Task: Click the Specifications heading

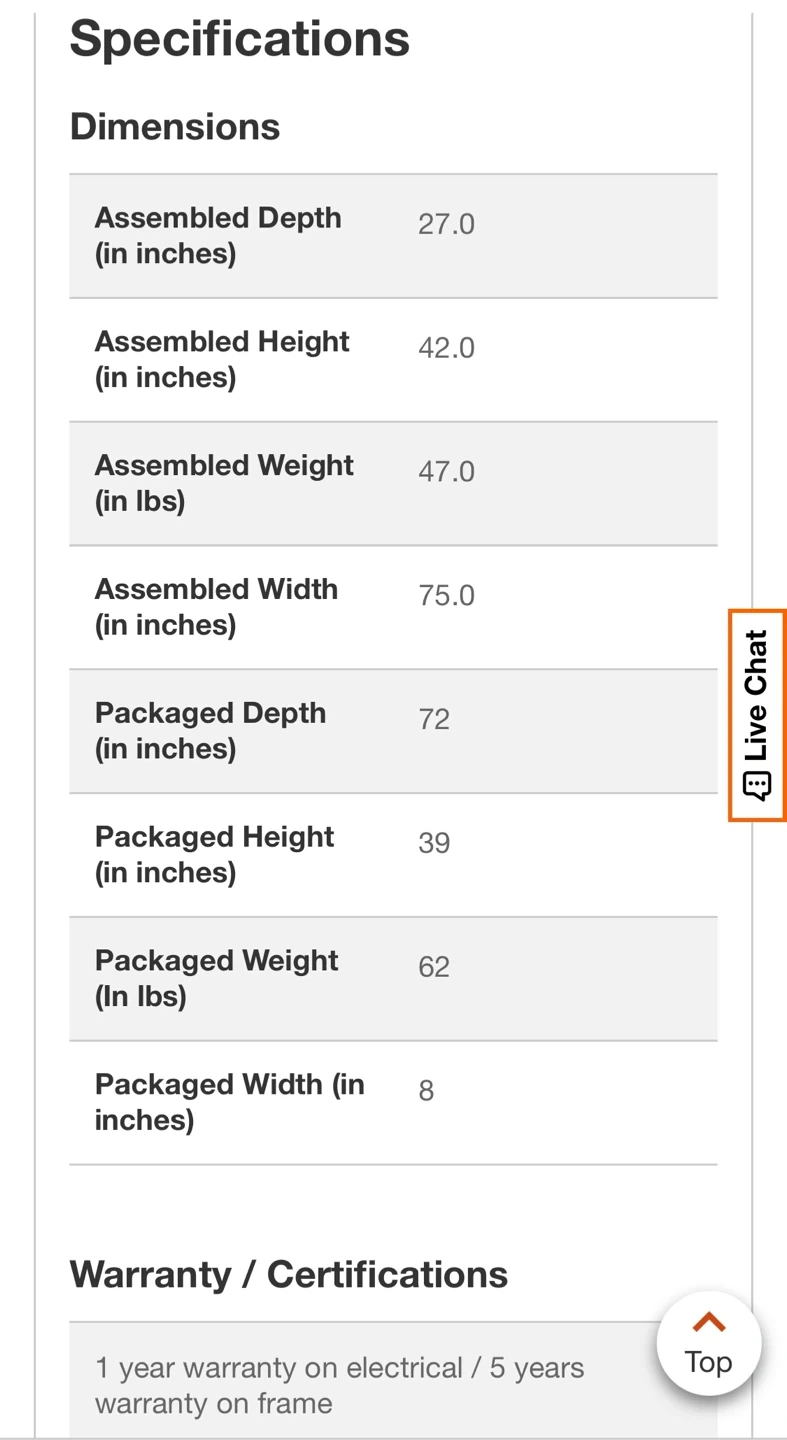Action: pyautogui.click(x=240, y=39)
